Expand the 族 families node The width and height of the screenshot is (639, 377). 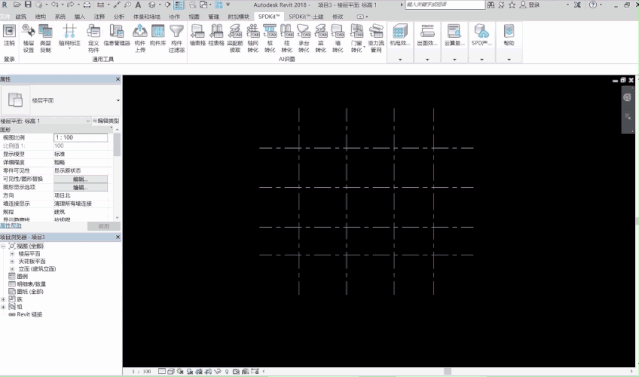point(3,299)
